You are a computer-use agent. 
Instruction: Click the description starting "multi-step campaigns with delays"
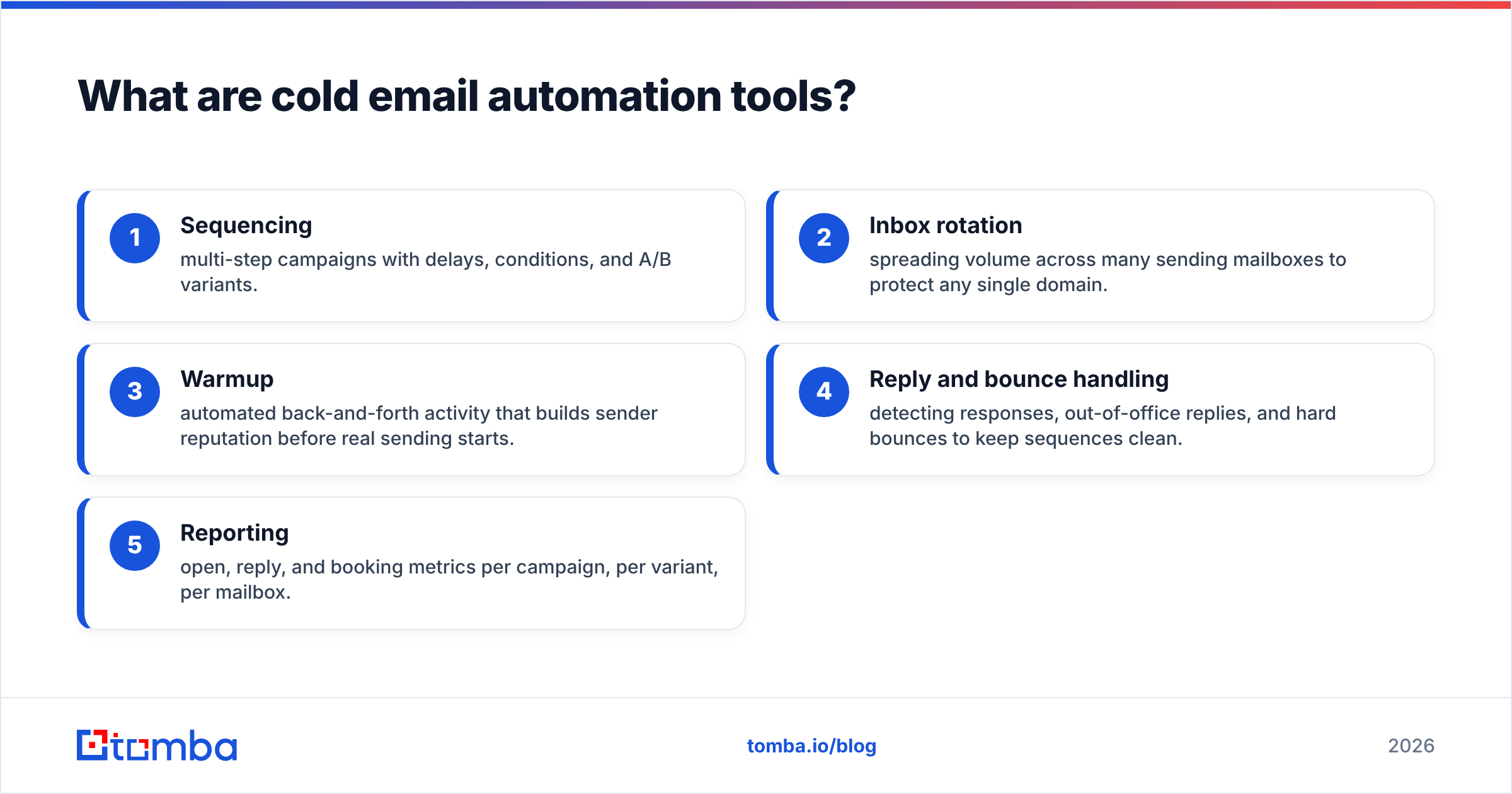click(x=426, y=272)
